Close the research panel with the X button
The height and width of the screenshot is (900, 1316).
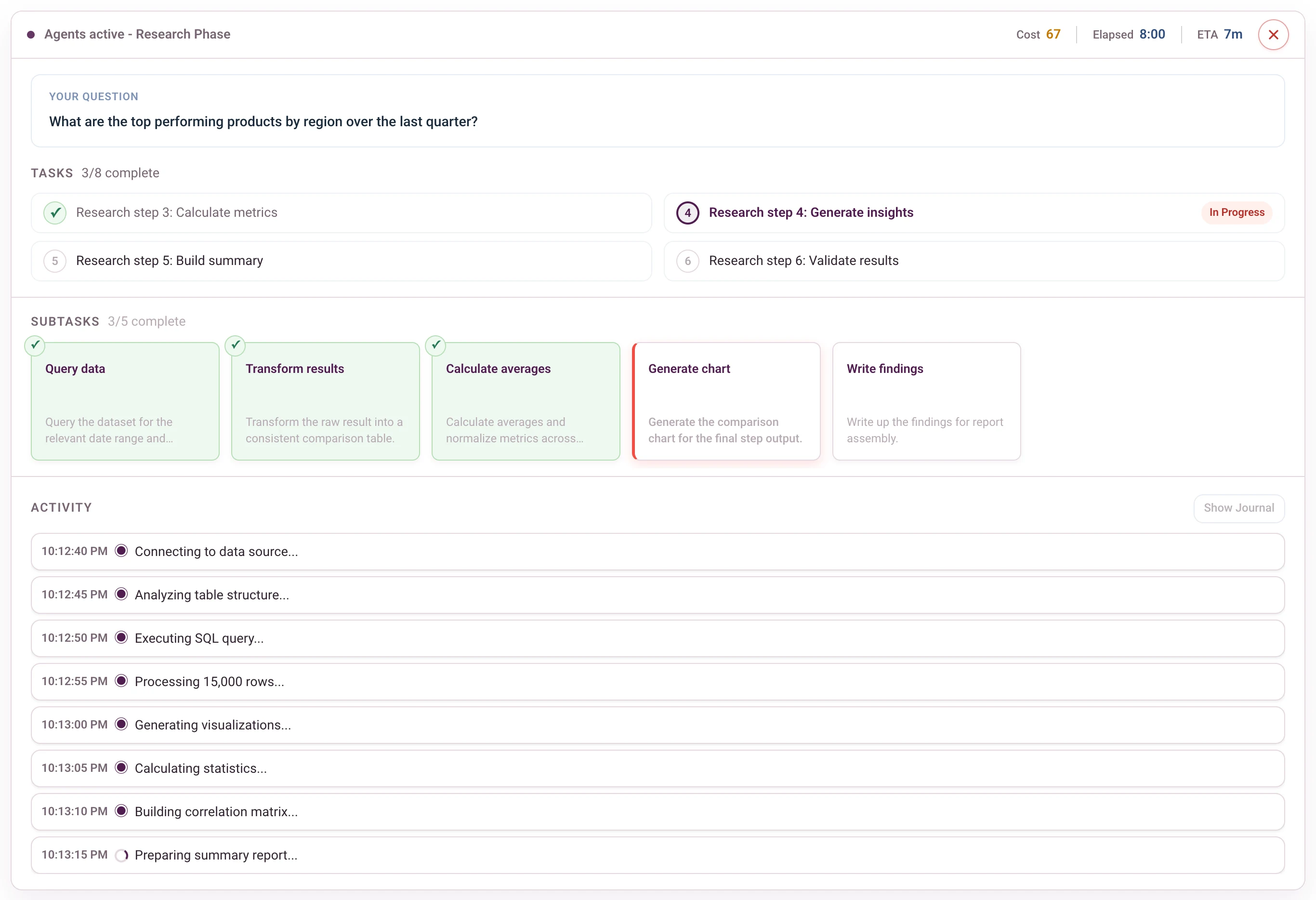click(1273, 35)
